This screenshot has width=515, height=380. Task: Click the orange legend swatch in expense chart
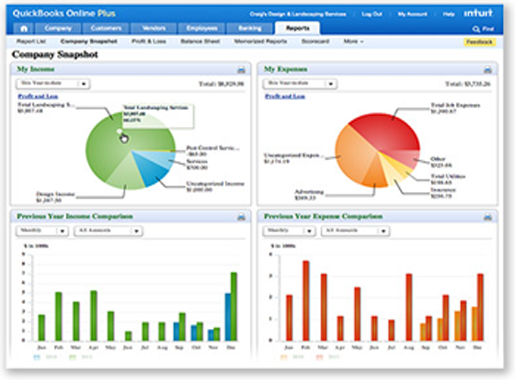pyautogui.click(x=284, y=357)
